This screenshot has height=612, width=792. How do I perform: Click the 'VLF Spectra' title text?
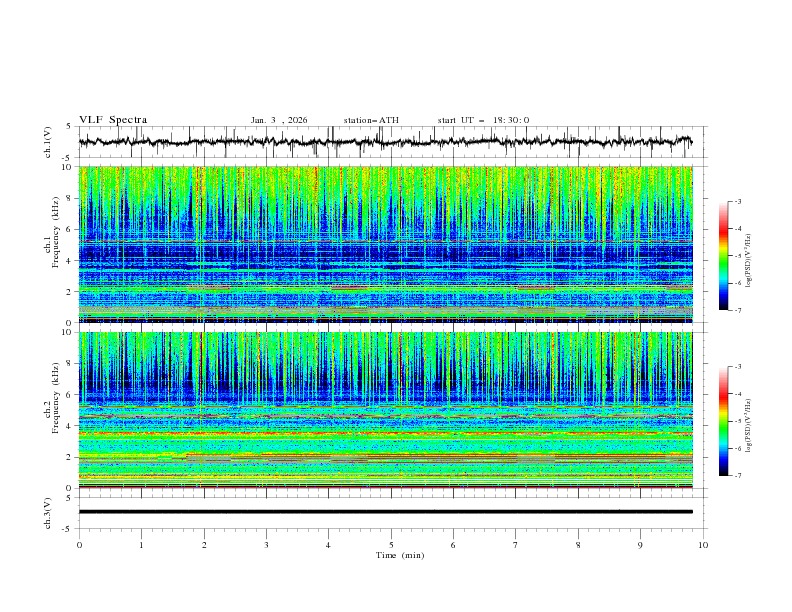pos(113,120)
